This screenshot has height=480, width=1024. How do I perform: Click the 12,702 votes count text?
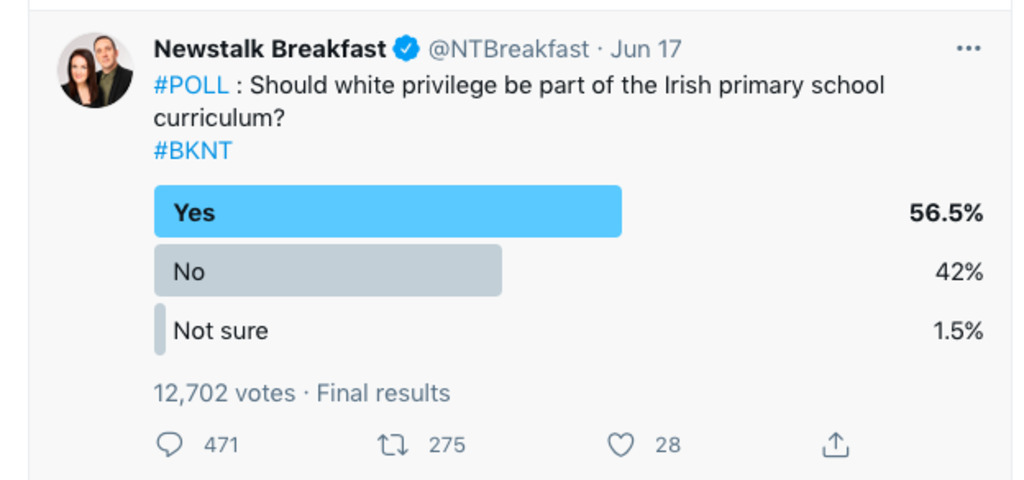224,393
